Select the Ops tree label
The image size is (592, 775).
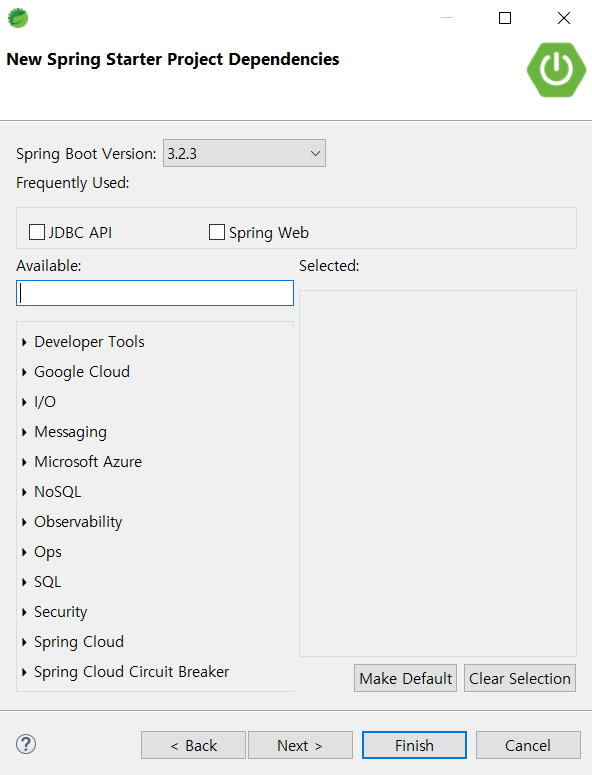point(48,552)
